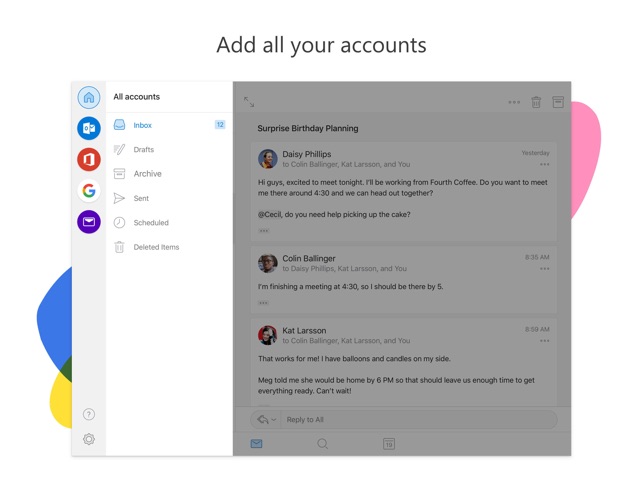
Task: Expand quoted text in Daisy Phillips message
Action: (264, 231)
